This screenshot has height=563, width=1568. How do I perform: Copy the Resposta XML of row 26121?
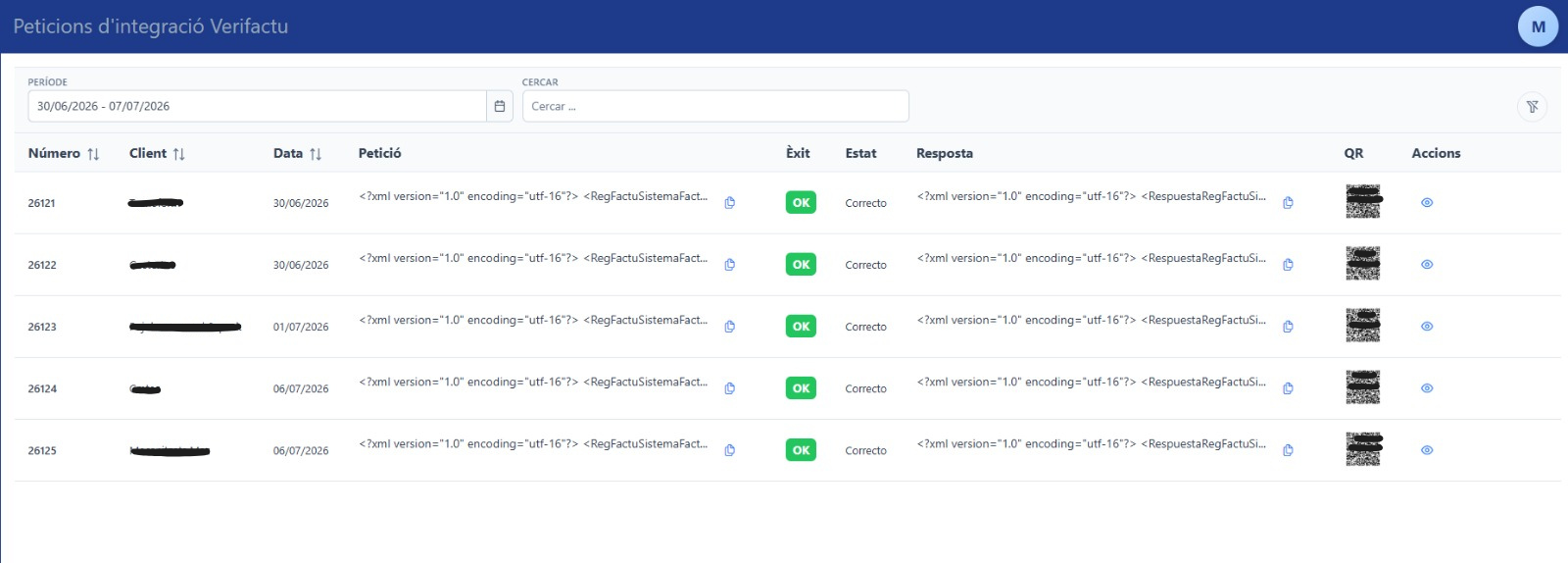pyautogui.click(x=1288, y=203)
